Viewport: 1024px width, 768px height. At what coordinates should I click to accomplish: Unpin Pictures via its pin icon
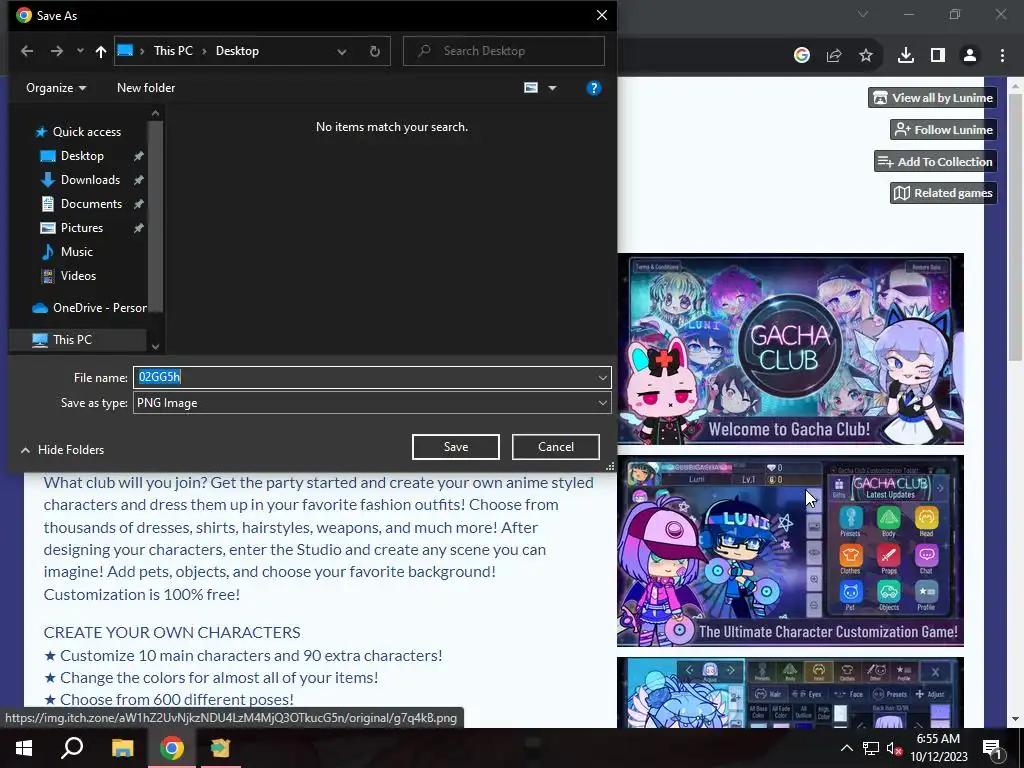coord(138,228)
